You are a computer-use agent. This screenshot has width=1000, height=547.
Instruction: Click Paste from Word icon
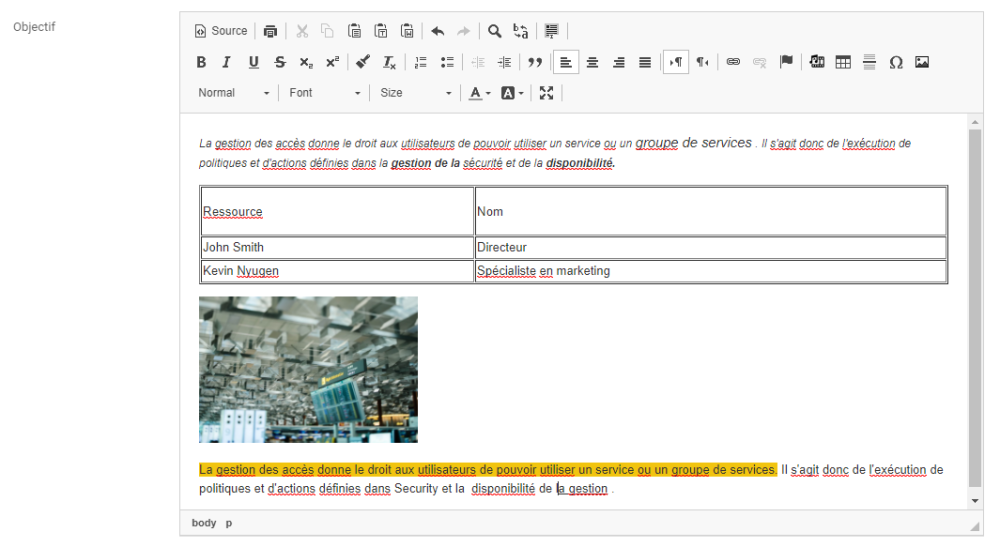pos(407,31)
